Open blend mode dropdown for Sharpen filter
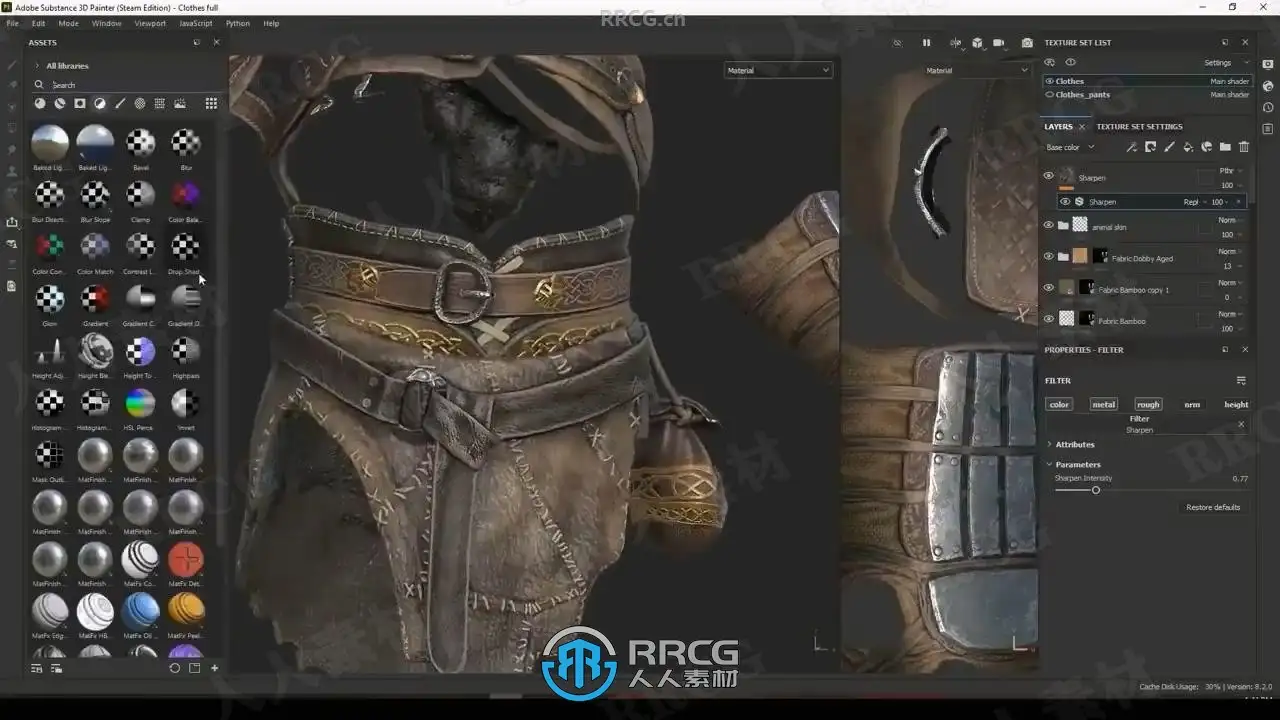Screen dimensions: 1280x720 (1195, 202)
